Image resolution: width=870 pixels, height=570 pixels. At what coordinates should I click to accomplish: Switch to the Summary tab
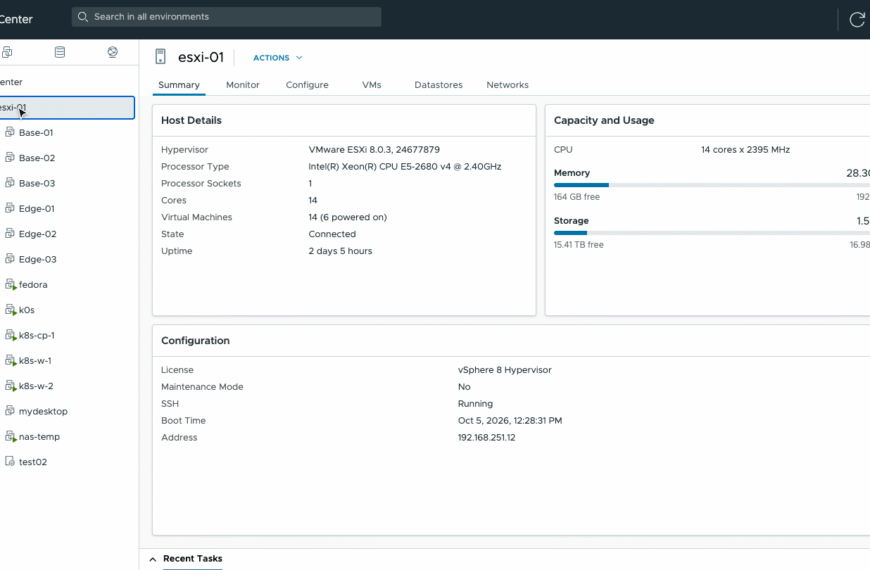pos(179,85)
